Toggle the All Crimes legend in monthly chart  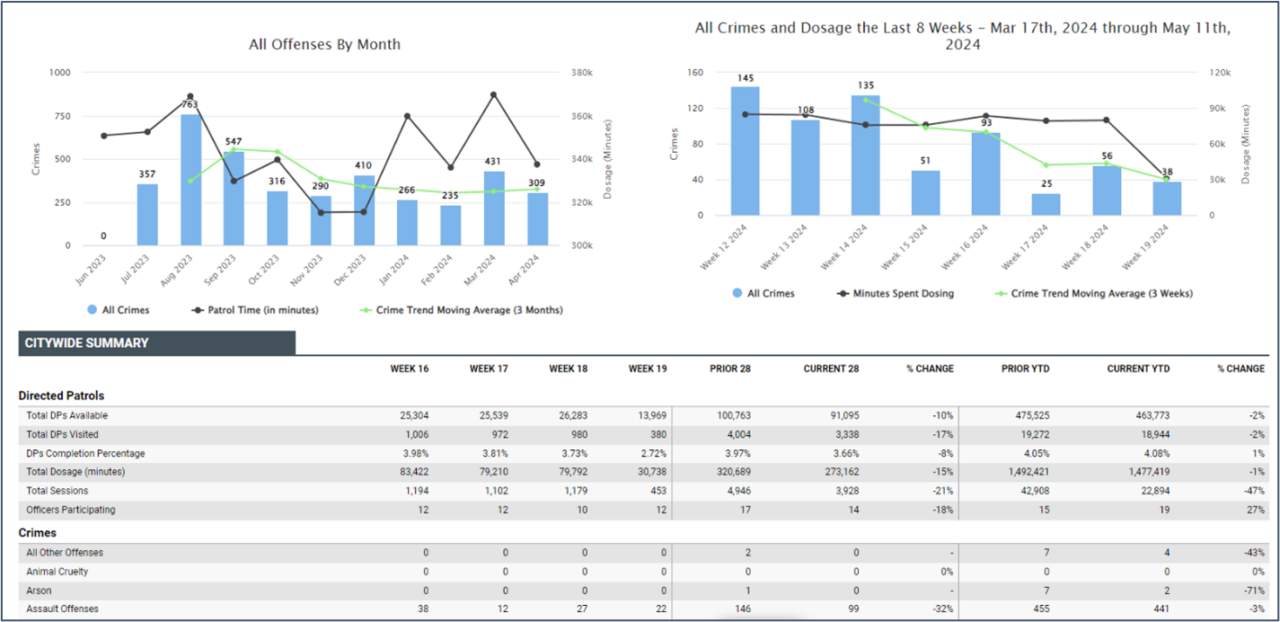(x=119, y=310)
